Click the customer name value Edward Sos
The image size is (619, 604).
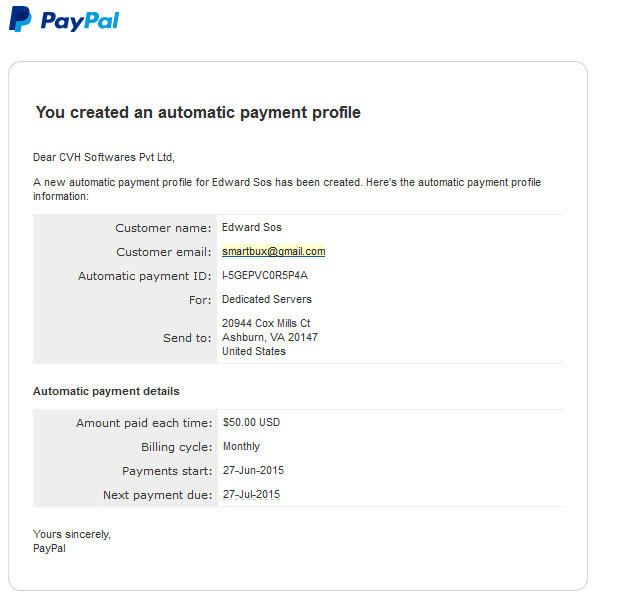252,227
